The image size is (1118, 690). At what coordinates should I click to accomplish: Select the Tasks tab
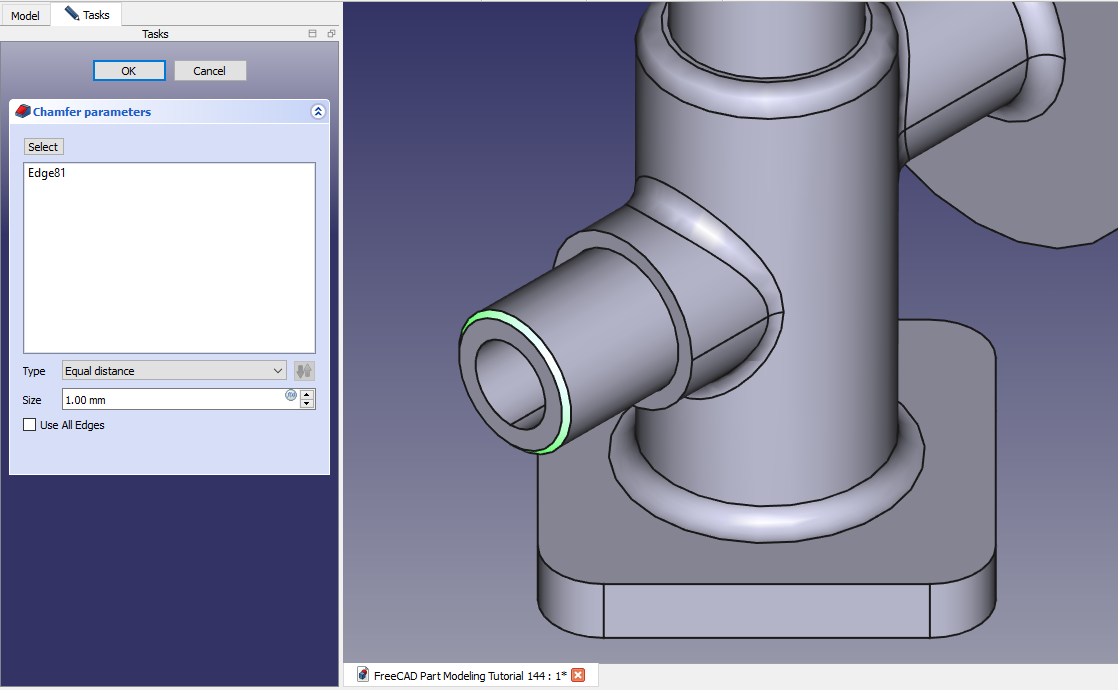click(x=87, y=15)
